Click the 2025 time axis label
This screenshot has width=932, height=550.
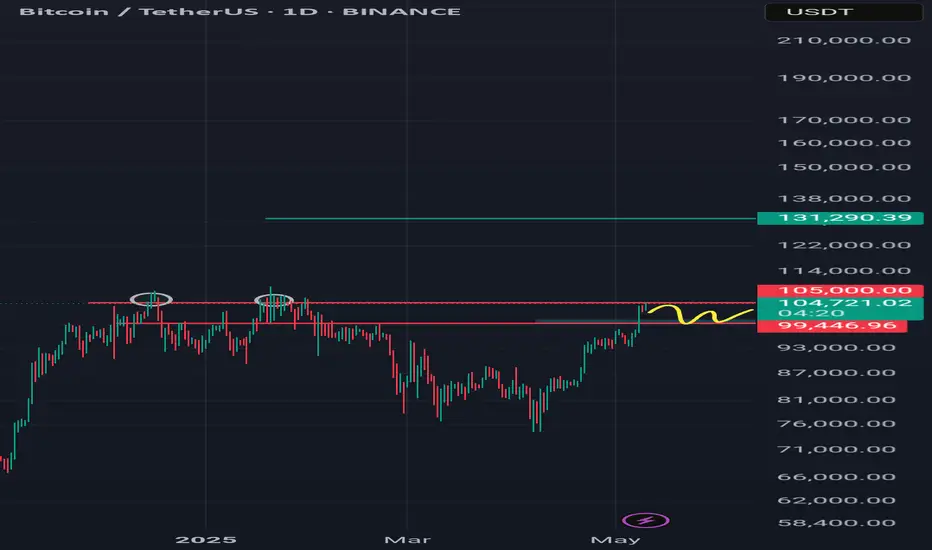(206, 540)
